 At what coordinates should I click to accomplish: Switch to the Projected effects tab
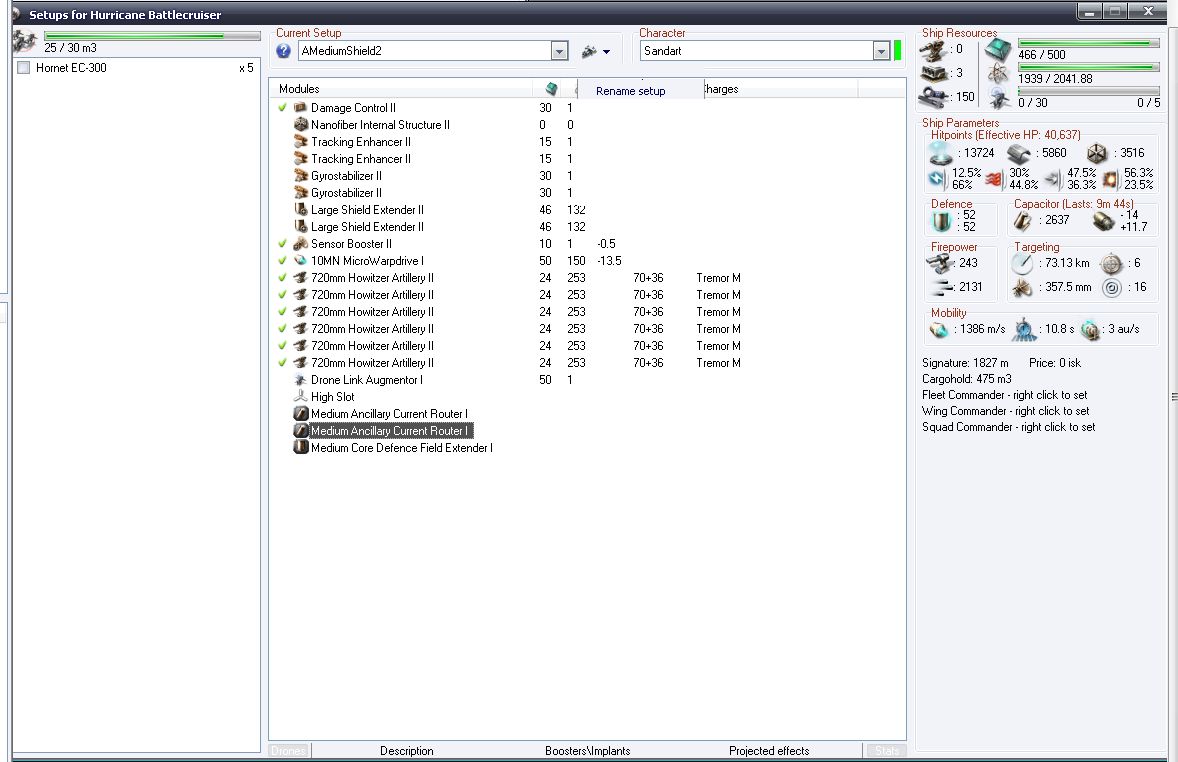tap(769, 751)
